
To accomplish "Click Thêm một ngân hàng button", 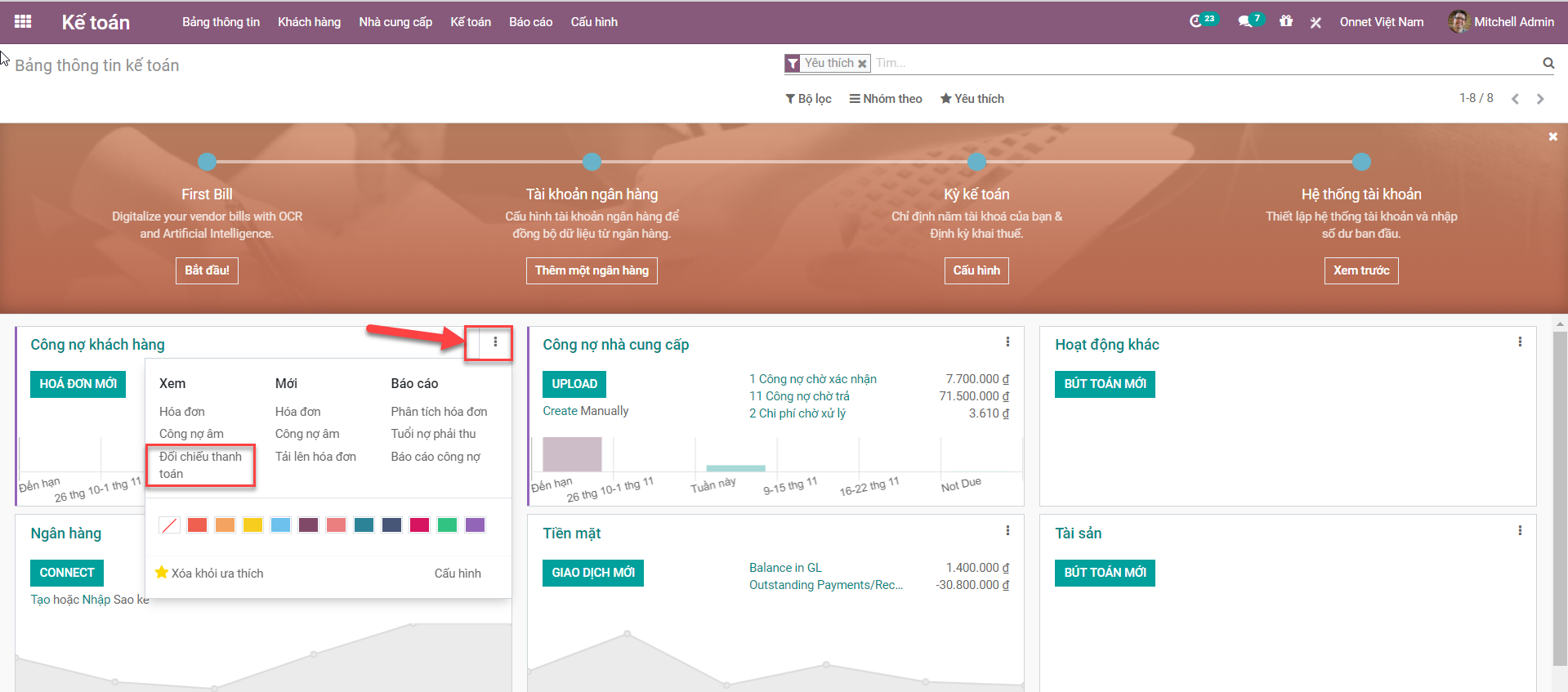I will tap(592, 270).
